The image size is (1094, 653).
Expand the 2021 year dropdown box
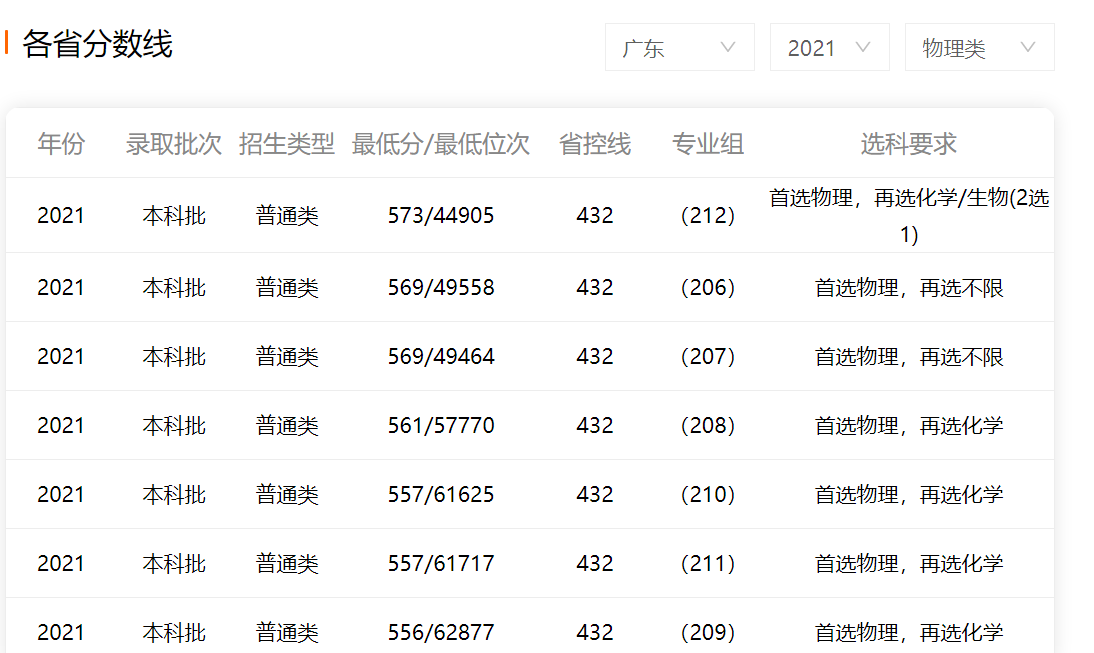[828, 47]
